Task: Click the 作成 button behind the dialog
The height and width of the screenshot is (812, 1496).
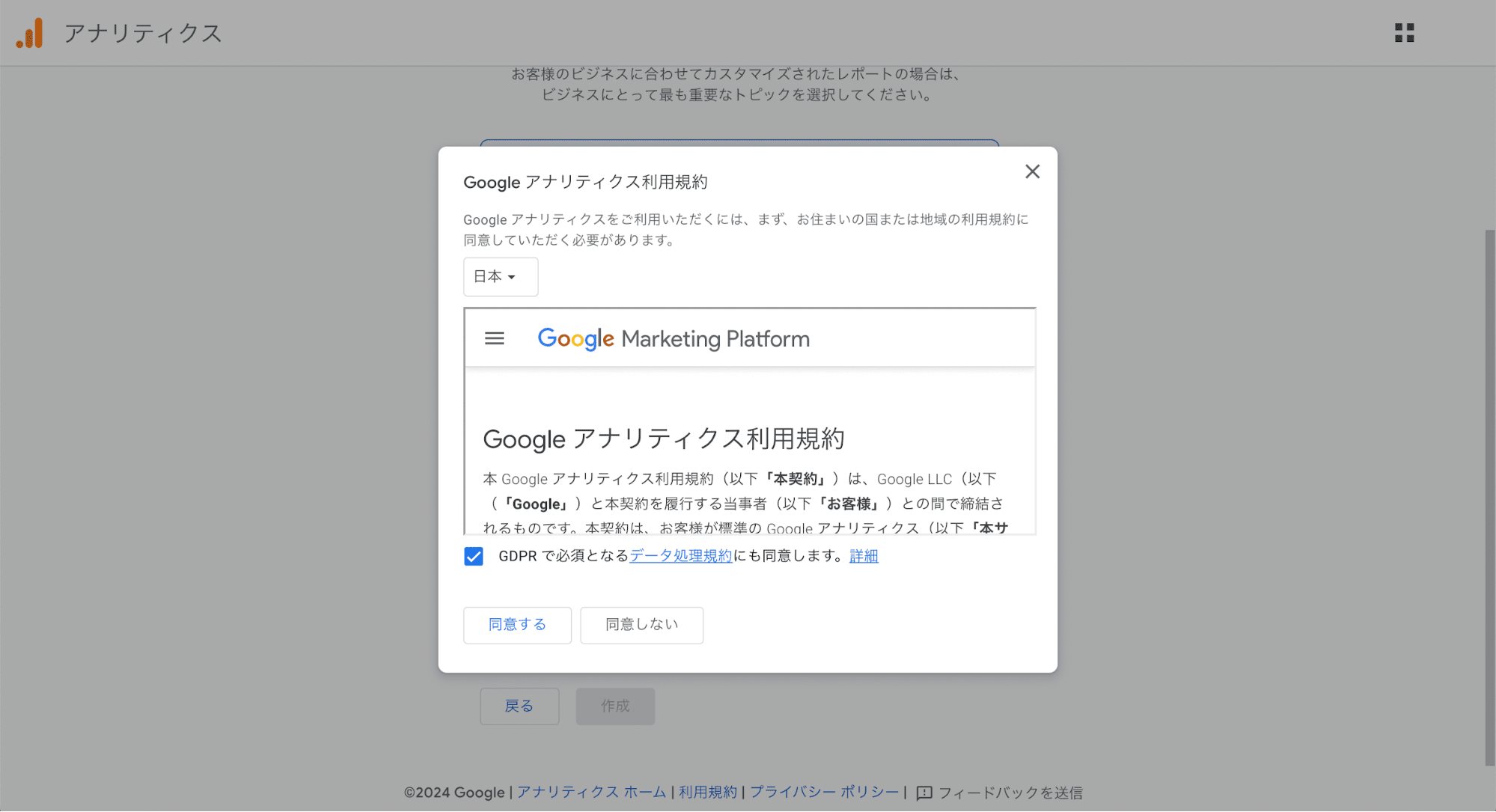Action: (x=615, y=706)
